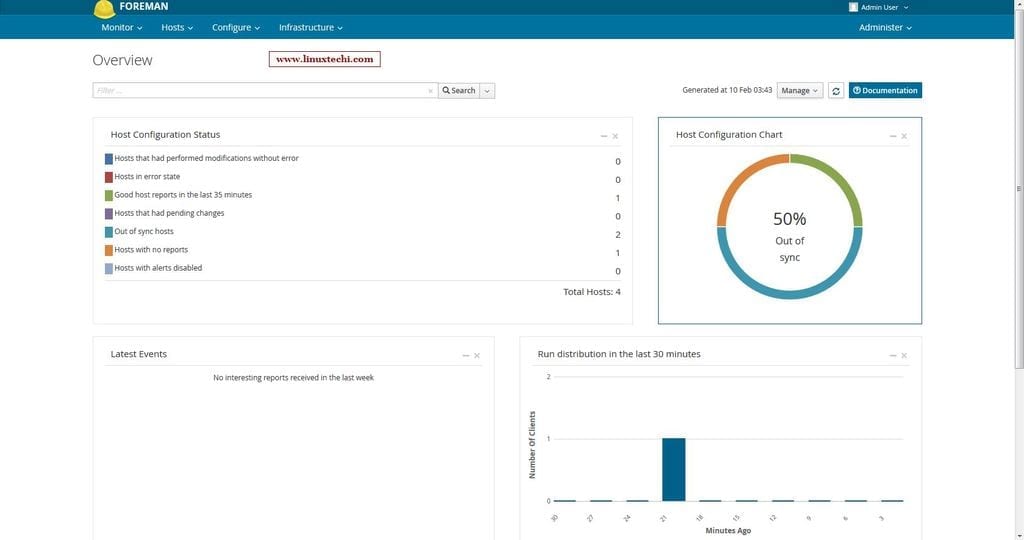Click 'Hosts that had performed modifications without error'
The width and height of the screenshot is (1024, 540).
click(x=206, y=158)
